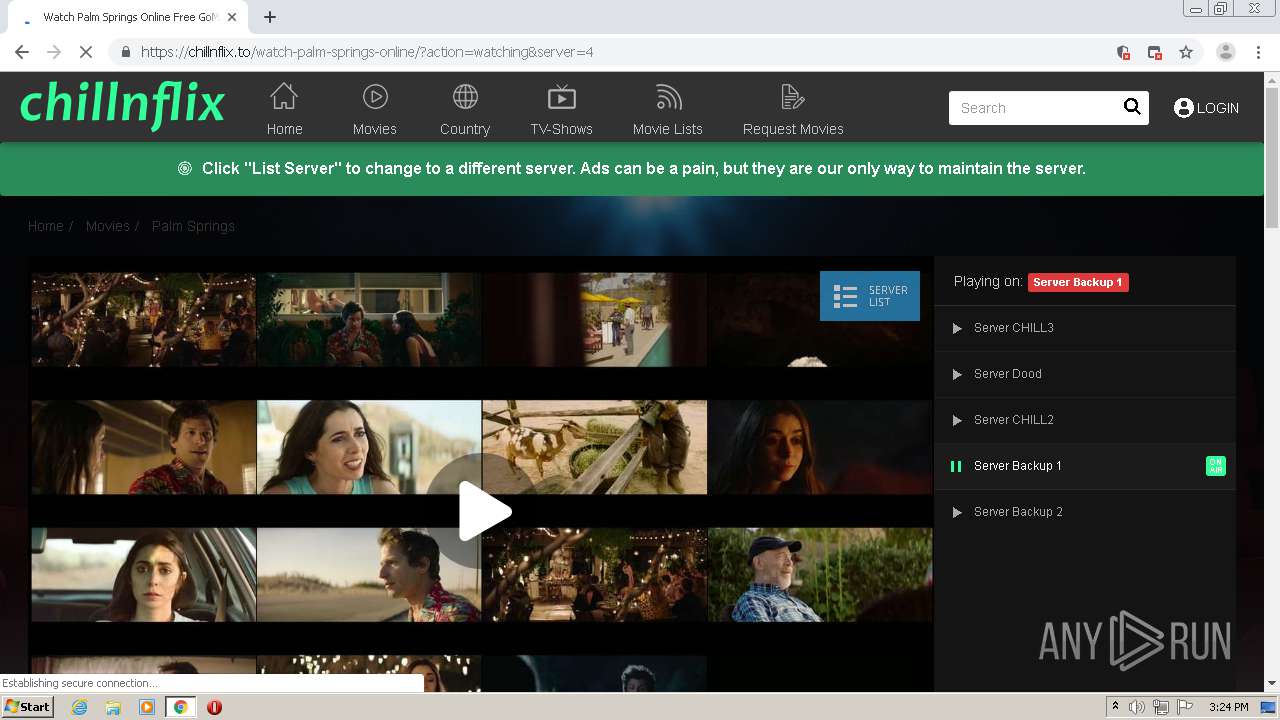Click scrollbar down arrow
The image size is (1280, 720).
pyautogui.click(x=1272, y=684)
